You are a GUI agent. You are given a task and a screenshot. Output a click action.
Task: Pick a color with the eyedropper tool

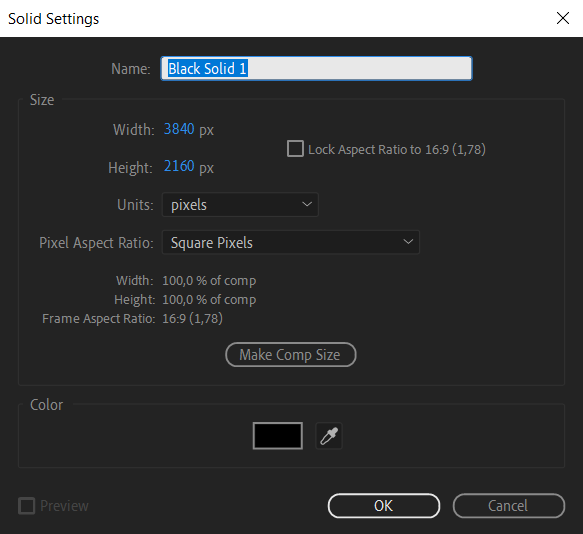click(x=329, y=436)
